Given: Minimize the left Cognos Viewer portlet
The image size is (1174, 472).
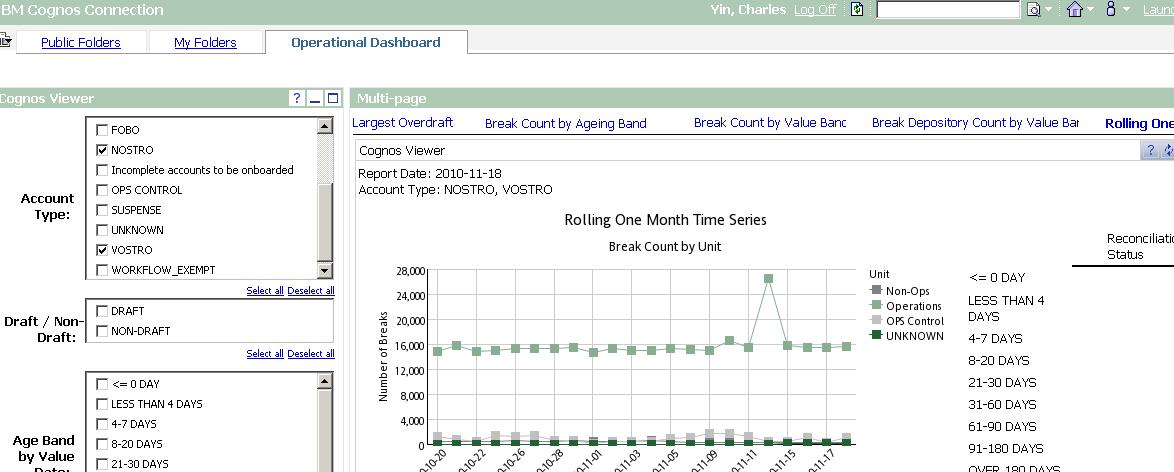Looking at the screenshot, I should pos(315,98).
